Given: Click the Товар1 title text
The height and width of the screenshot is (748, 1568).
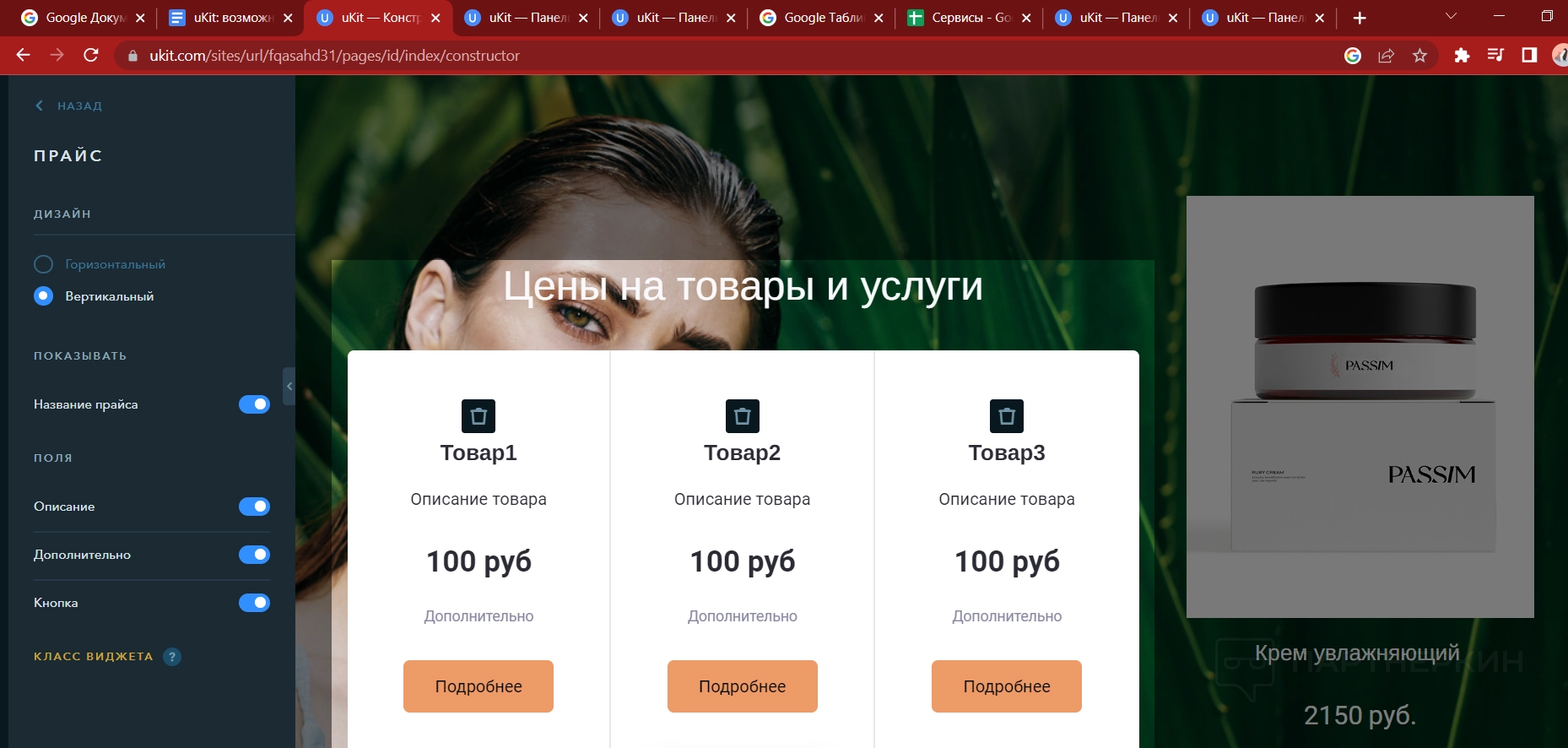Looking at the screenshot, I should (479, 453).
